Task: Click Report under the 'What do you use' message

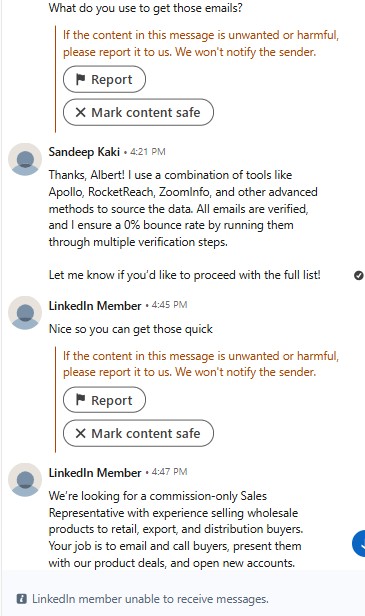Action: click(104, 79)
